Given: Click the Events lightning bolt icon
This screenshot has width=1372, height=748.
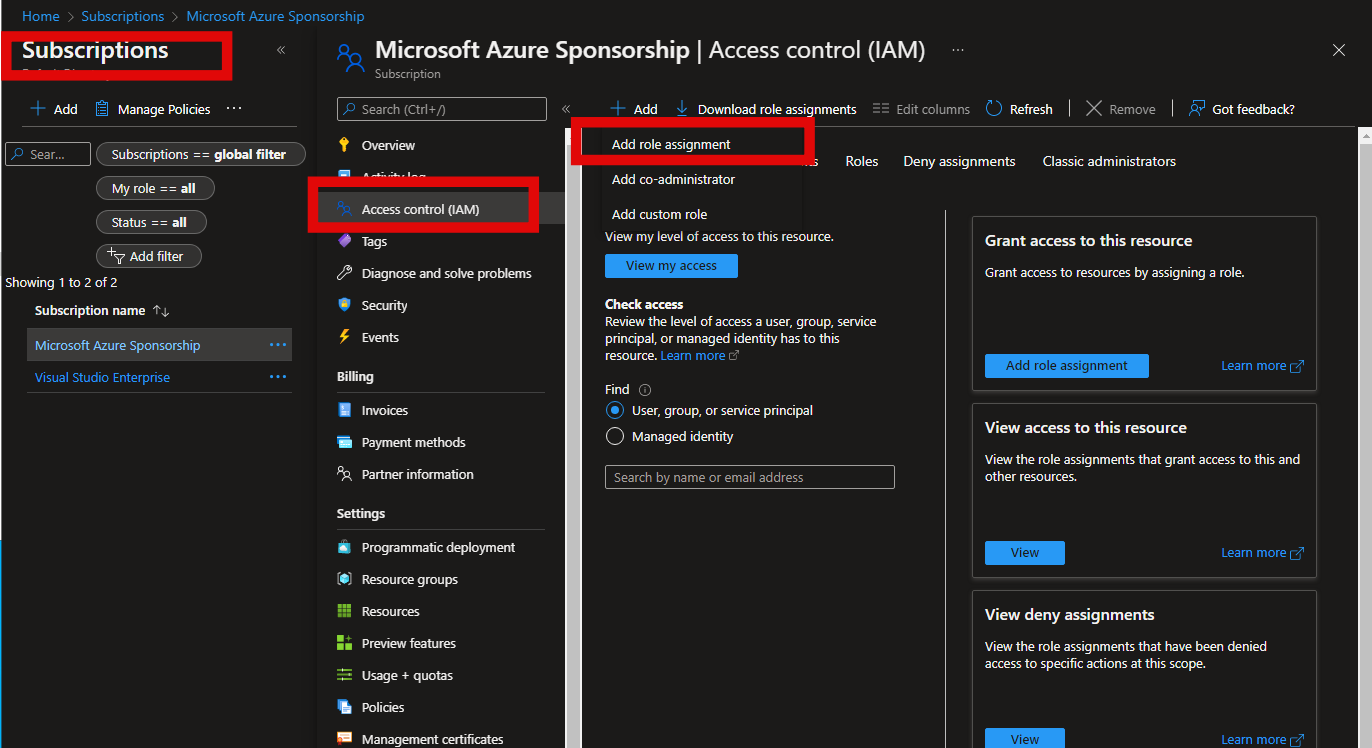Looking at the screenshot, I should 344,337.
